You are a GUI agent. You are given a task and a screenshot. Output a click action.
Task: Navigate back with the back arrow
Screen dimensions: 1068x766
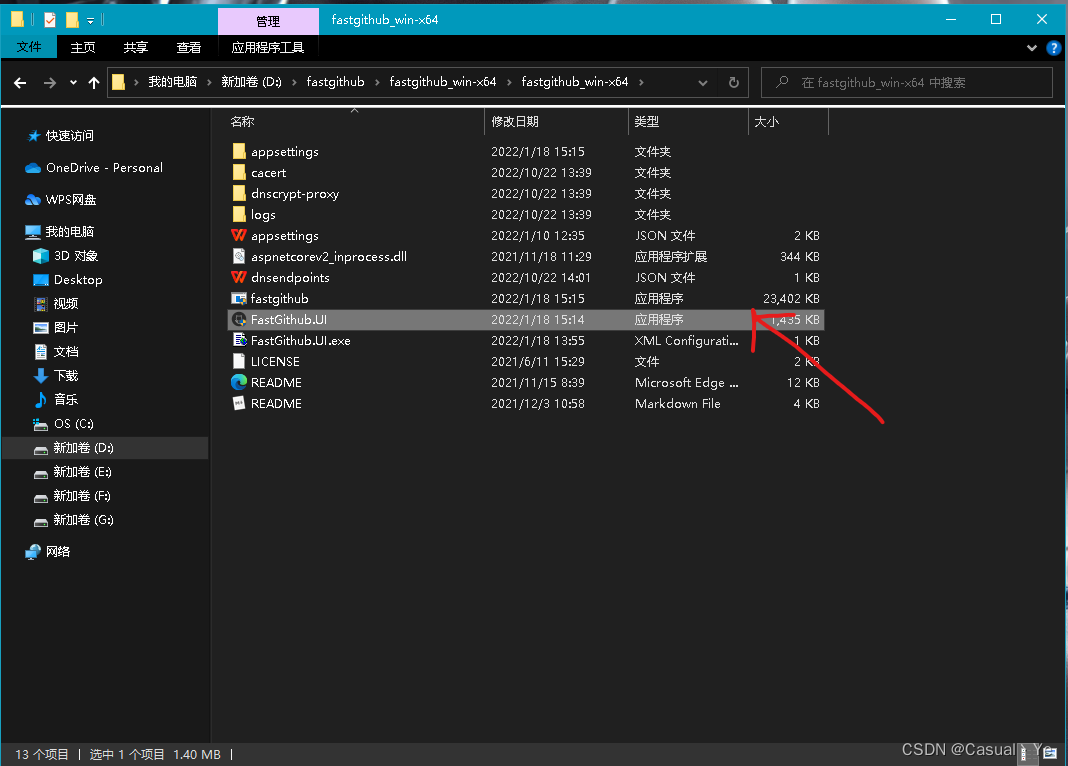point(20,82)
